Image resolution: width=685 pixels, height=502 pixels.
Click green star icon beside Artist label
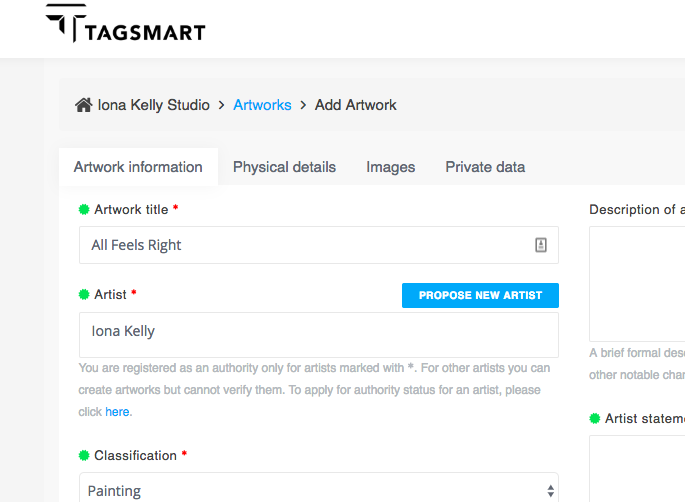[x=84, y=294]
